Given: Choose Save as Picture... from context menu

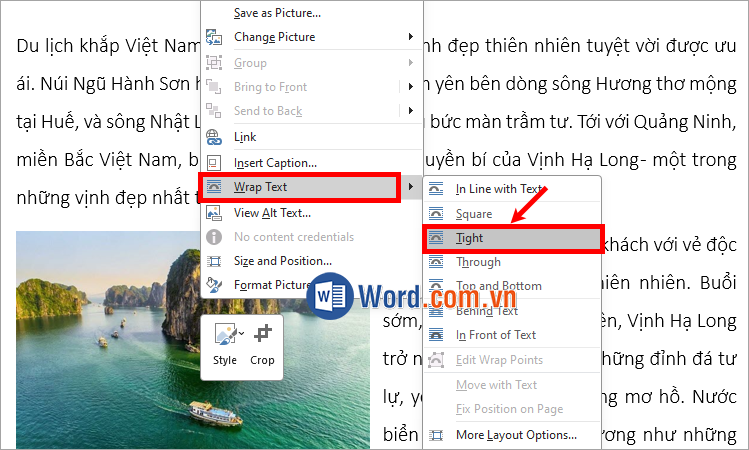Looking at the screenshot, I should coord(277,13).
